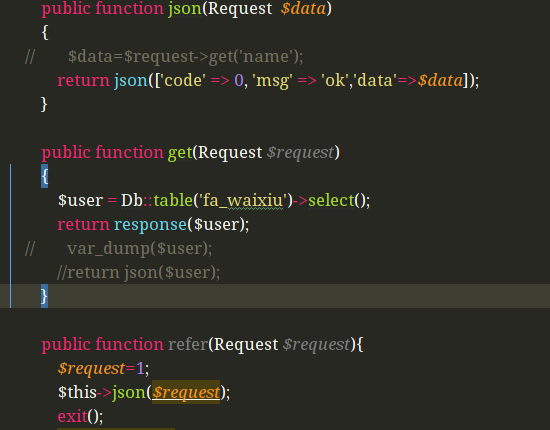Click the response function call
This screenshot has width=550, height=430.
click(x=150, y=225)
